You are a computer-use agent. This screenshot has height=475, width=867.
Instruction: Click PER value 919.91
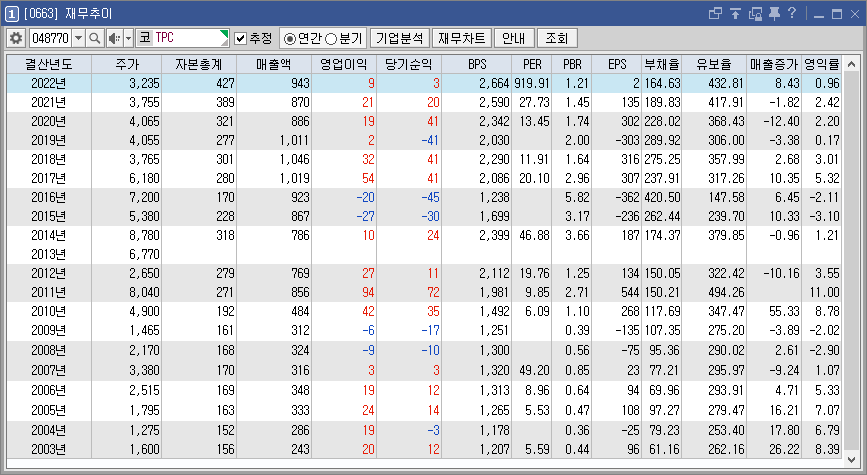coord(532,83)
